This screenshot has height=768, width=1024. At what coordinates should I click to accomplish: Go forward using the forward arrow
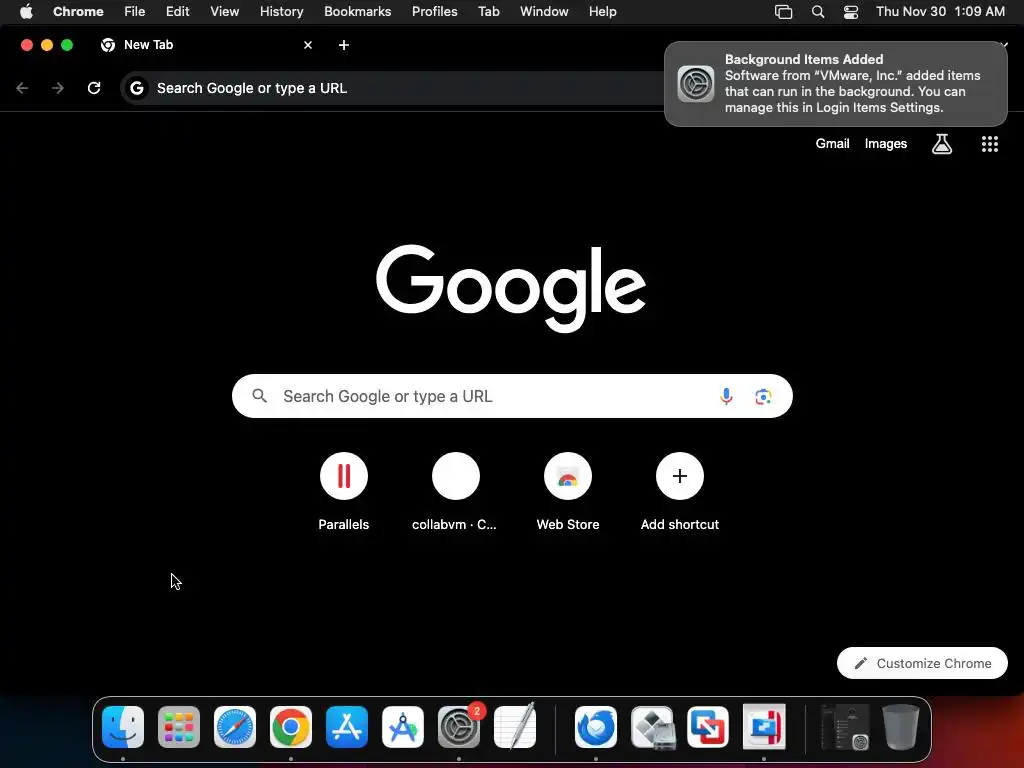click(x=58, y=88)
